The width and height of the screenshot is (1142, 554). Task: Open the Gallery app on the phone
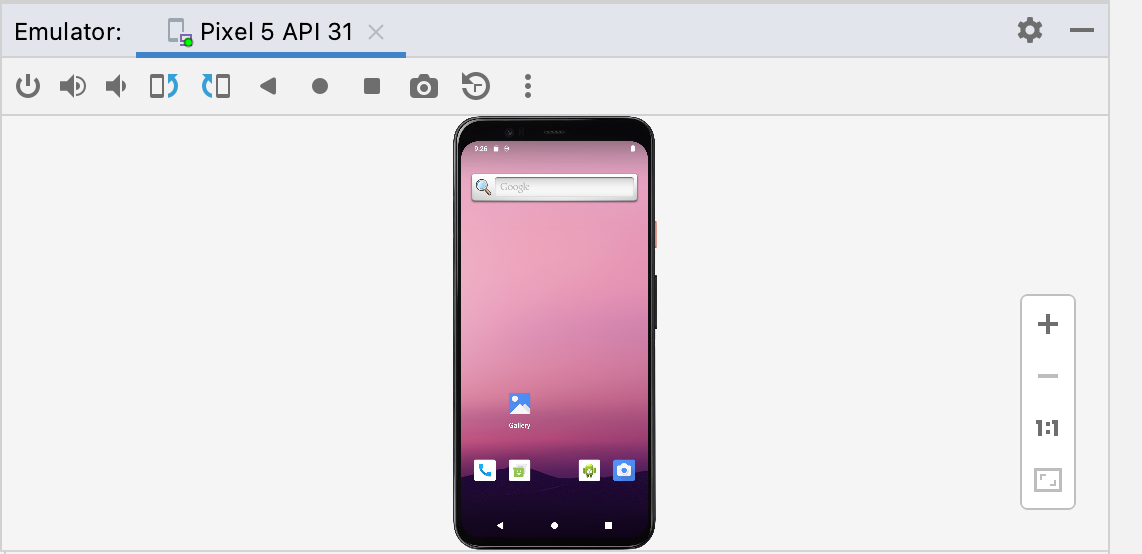[x=519, y=405]
